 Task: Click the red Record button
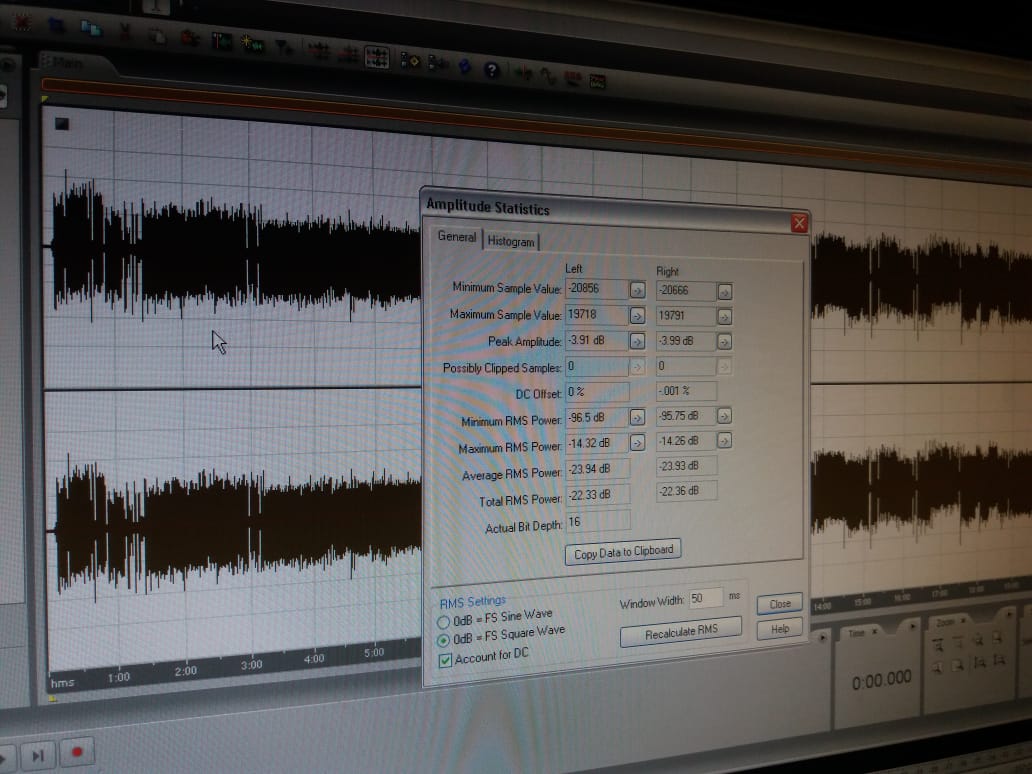[x=76, y=751]
